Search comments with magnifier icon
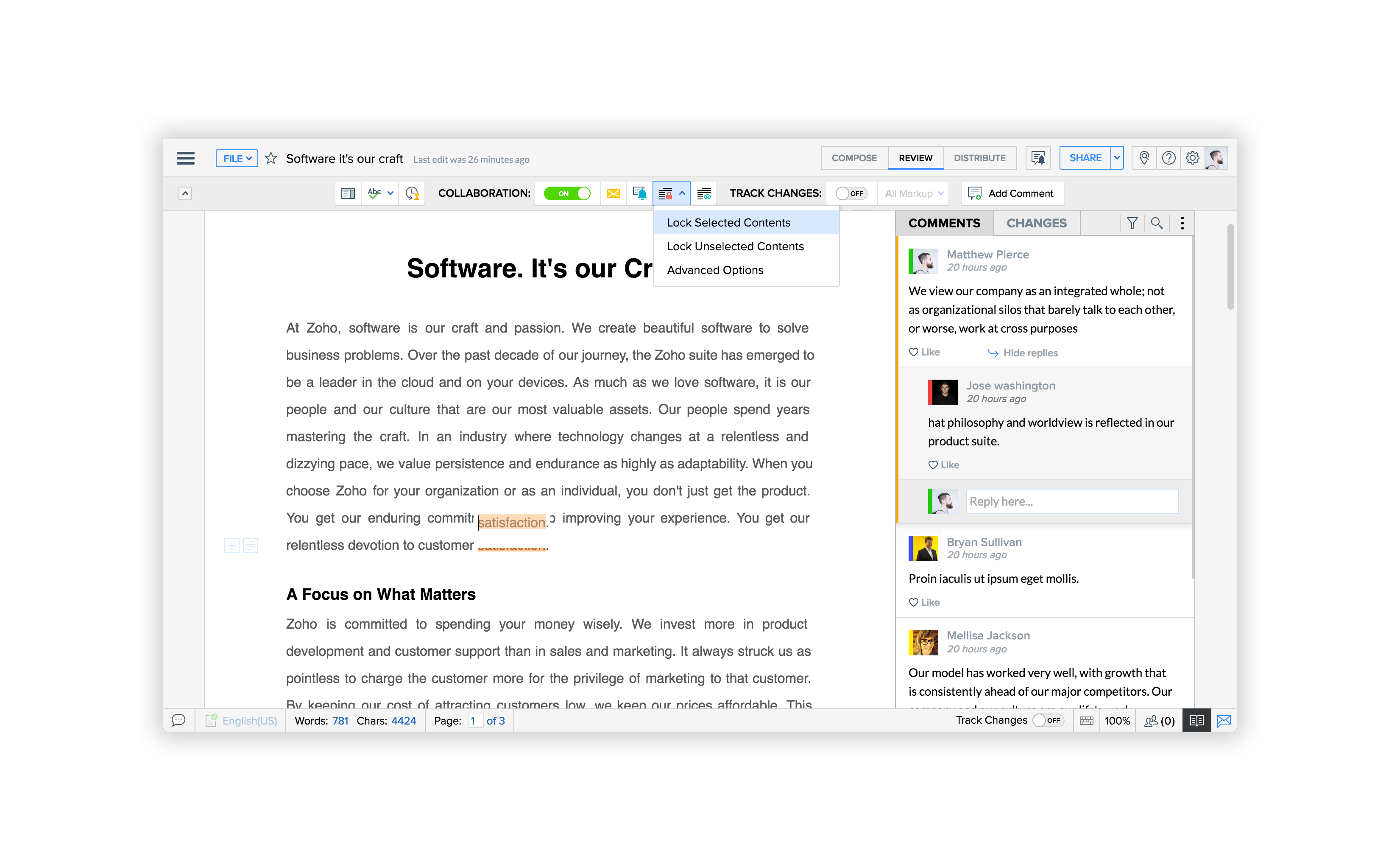The image size is (1400, 845). (x=1156, y=223)
